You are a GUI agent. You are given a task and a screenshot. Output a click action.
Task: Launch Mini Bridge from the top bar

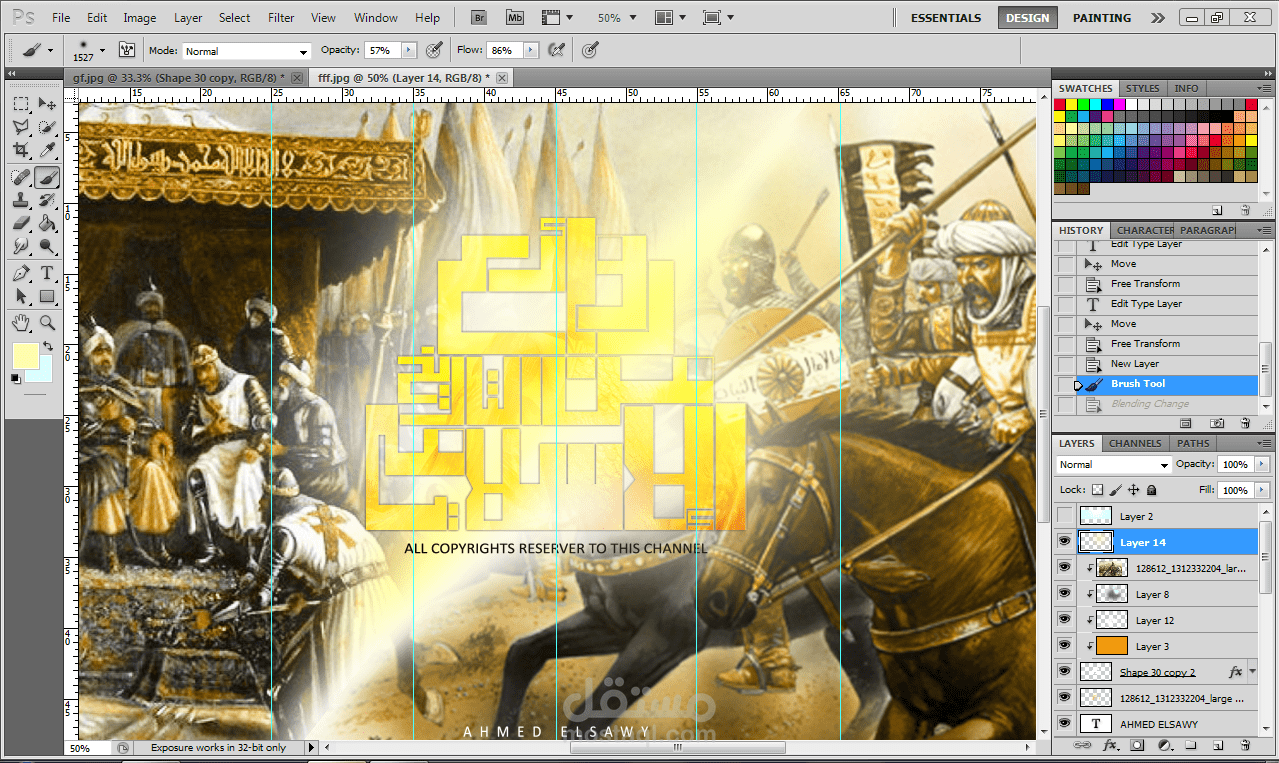click(x=514, y=18)
